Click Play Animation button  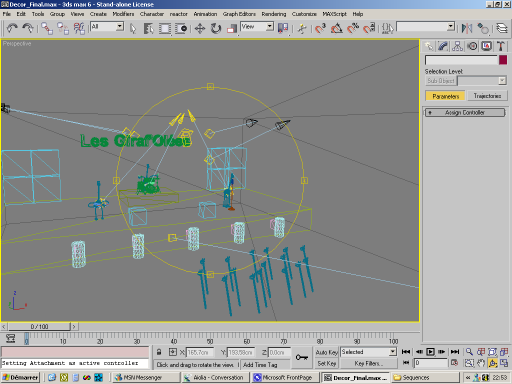click(430, 352)
